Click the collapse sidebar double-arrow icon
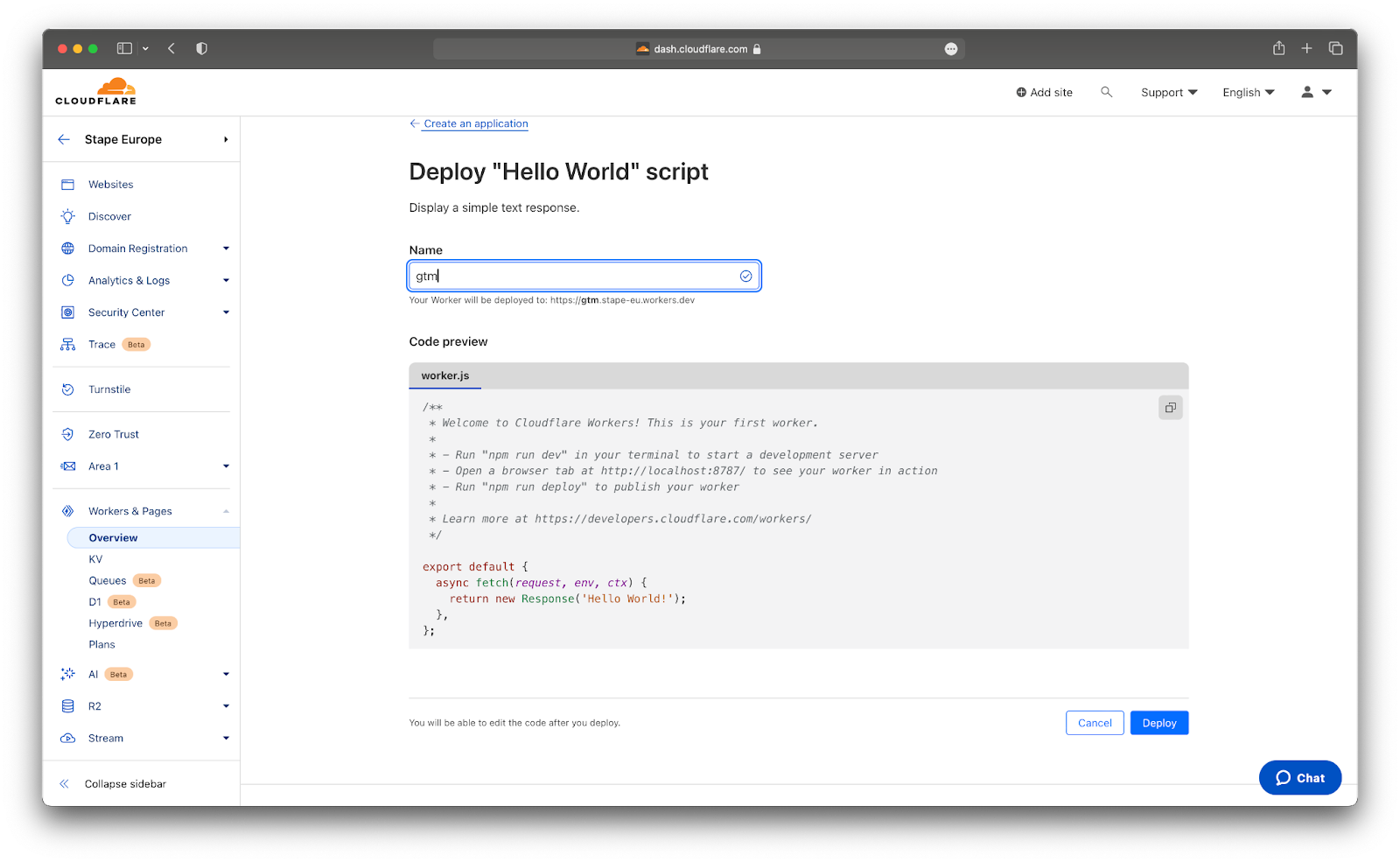 click(64, 784)
